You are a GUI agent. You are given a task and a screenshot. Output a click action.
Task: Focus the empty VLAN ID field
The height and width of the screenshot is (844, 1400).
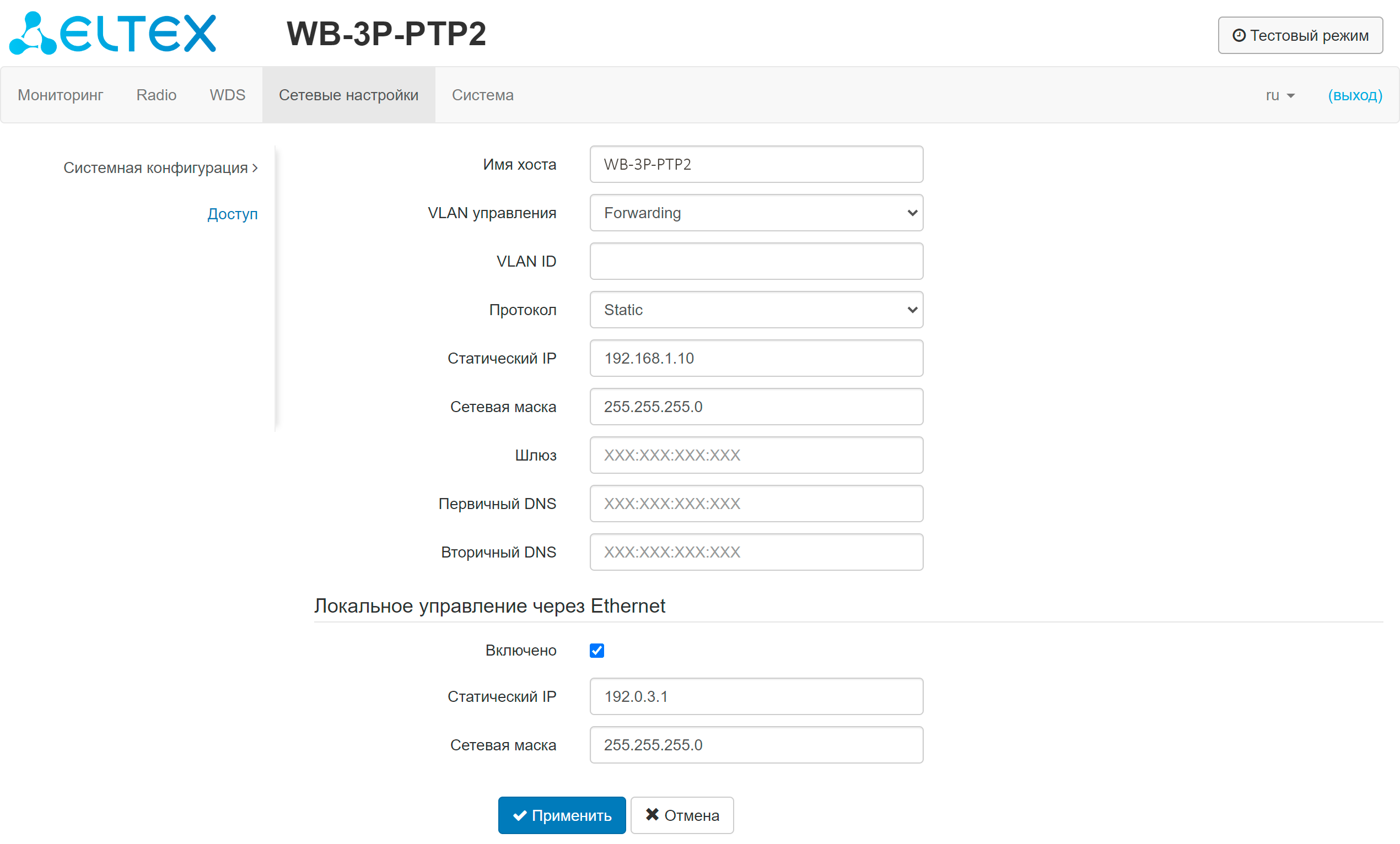(756, 261)
